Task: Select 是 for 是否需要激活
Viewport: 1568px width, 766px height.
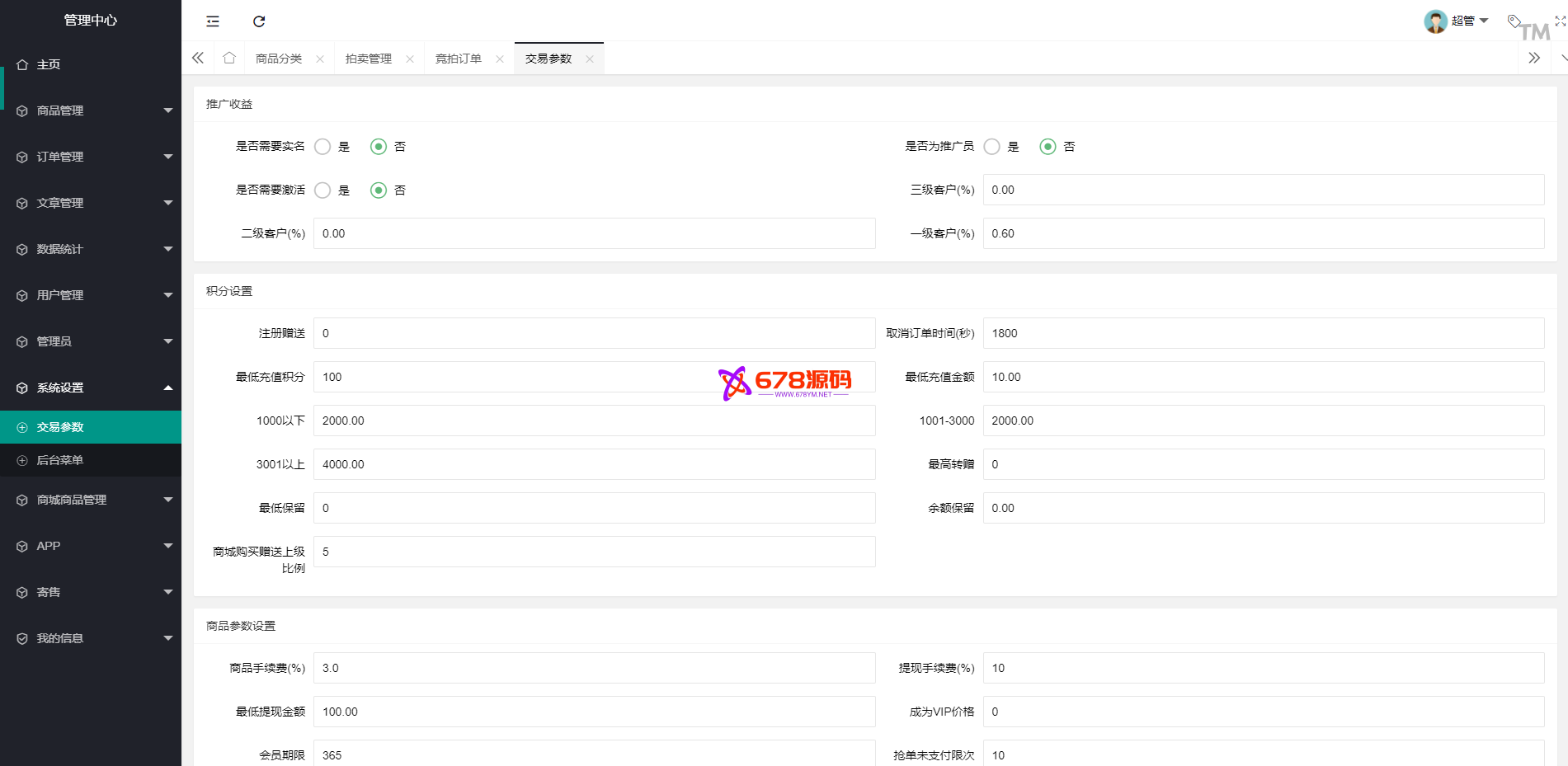Action: tap(323, 190)
